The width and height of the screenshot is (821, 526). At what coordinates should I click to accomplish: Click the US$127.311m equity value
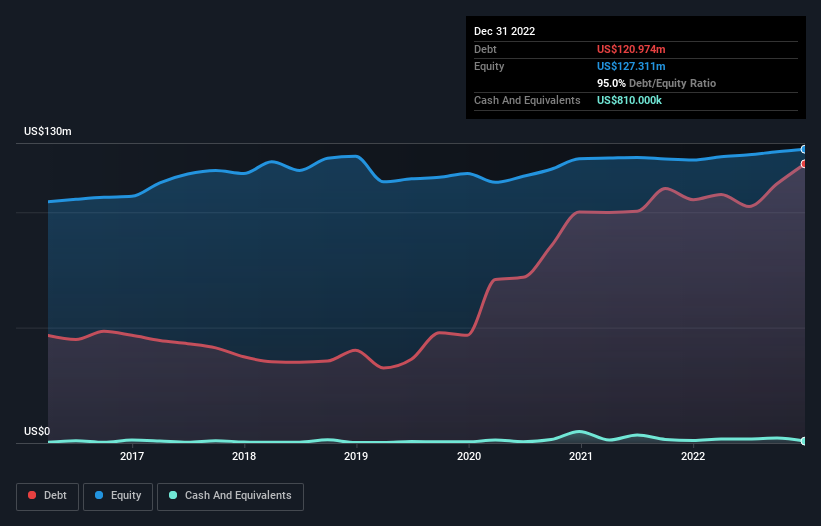point(631,66)
